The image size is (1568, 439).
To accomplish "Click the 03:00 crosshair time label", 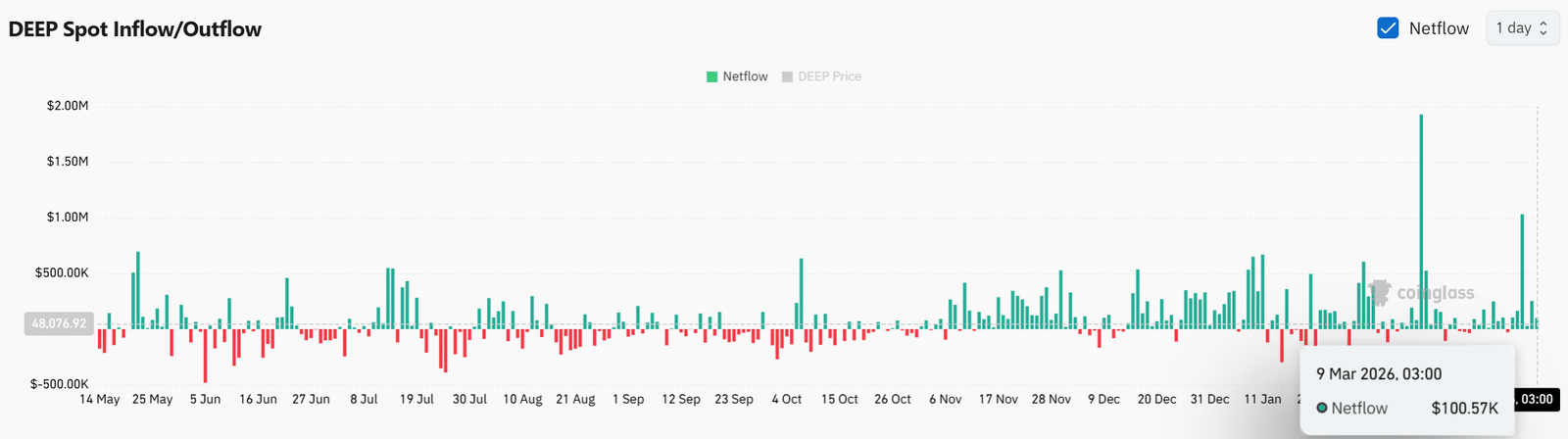I will click(x=1536, y=400).
